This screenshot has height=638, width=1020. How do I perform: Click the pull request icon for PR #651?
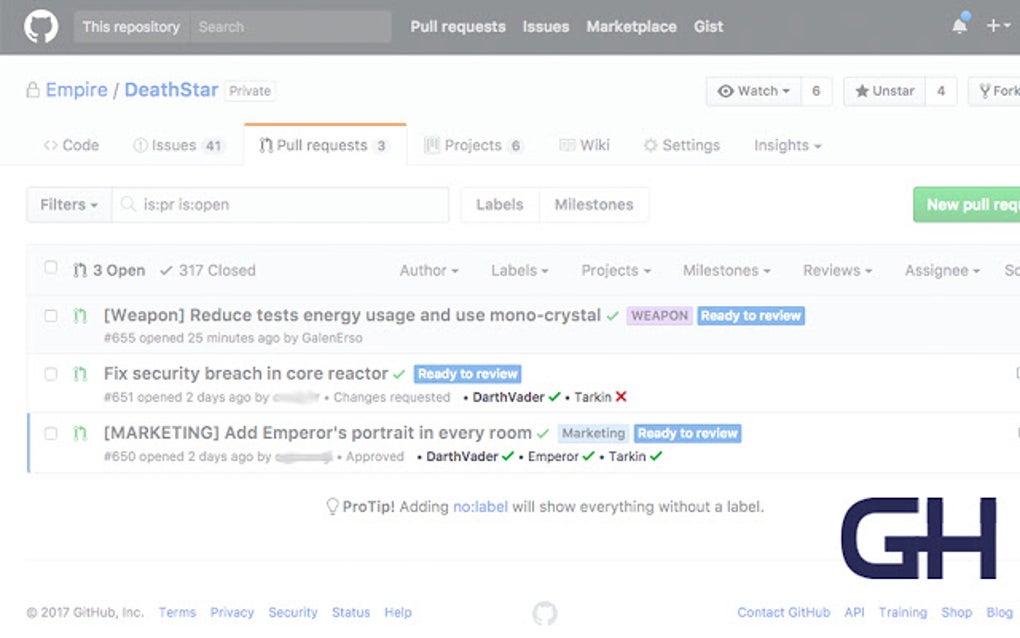[x=80, y=374]
